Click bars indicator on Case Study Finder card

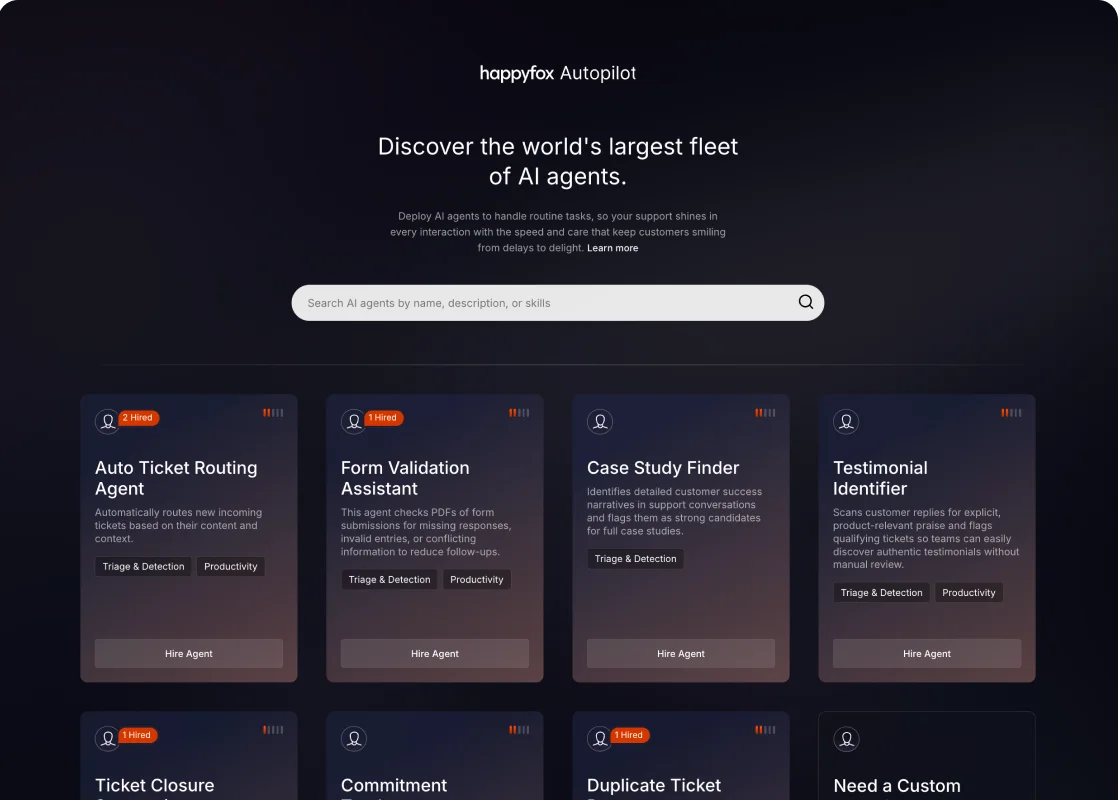pyautogui.click(x=765, y=413)
